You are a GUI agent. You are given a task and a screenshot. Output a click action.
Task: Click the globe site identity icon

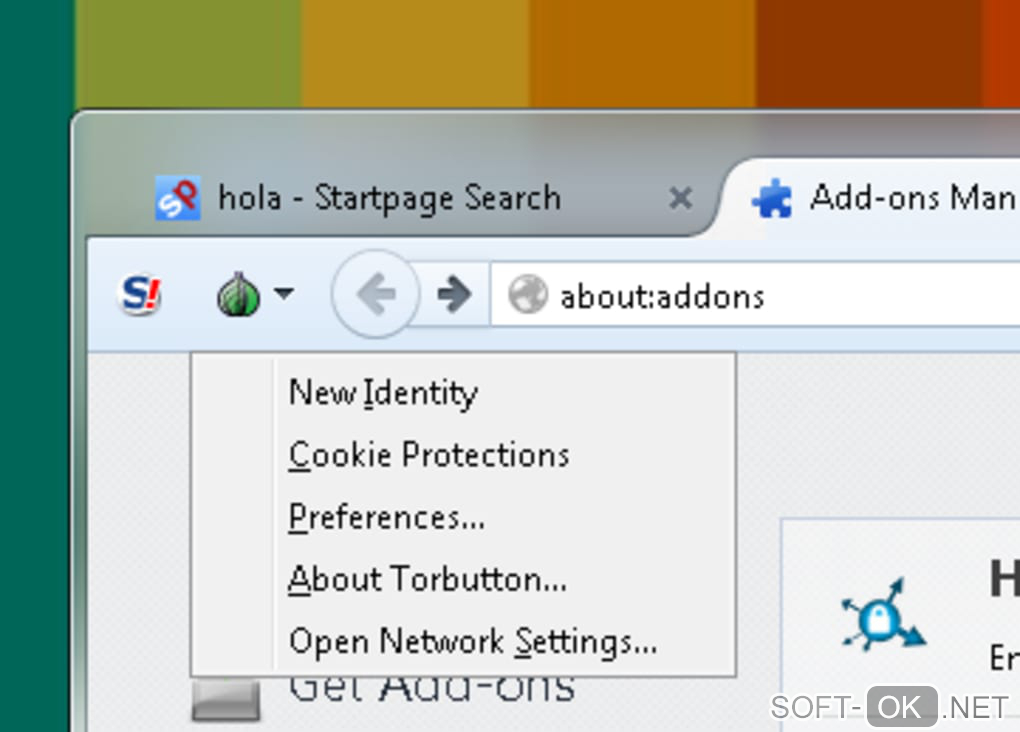[528, 295]
